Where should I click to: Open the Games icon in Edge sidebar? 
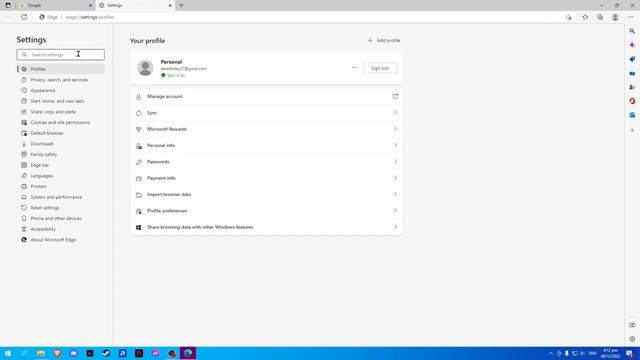[x=632, y=87]
